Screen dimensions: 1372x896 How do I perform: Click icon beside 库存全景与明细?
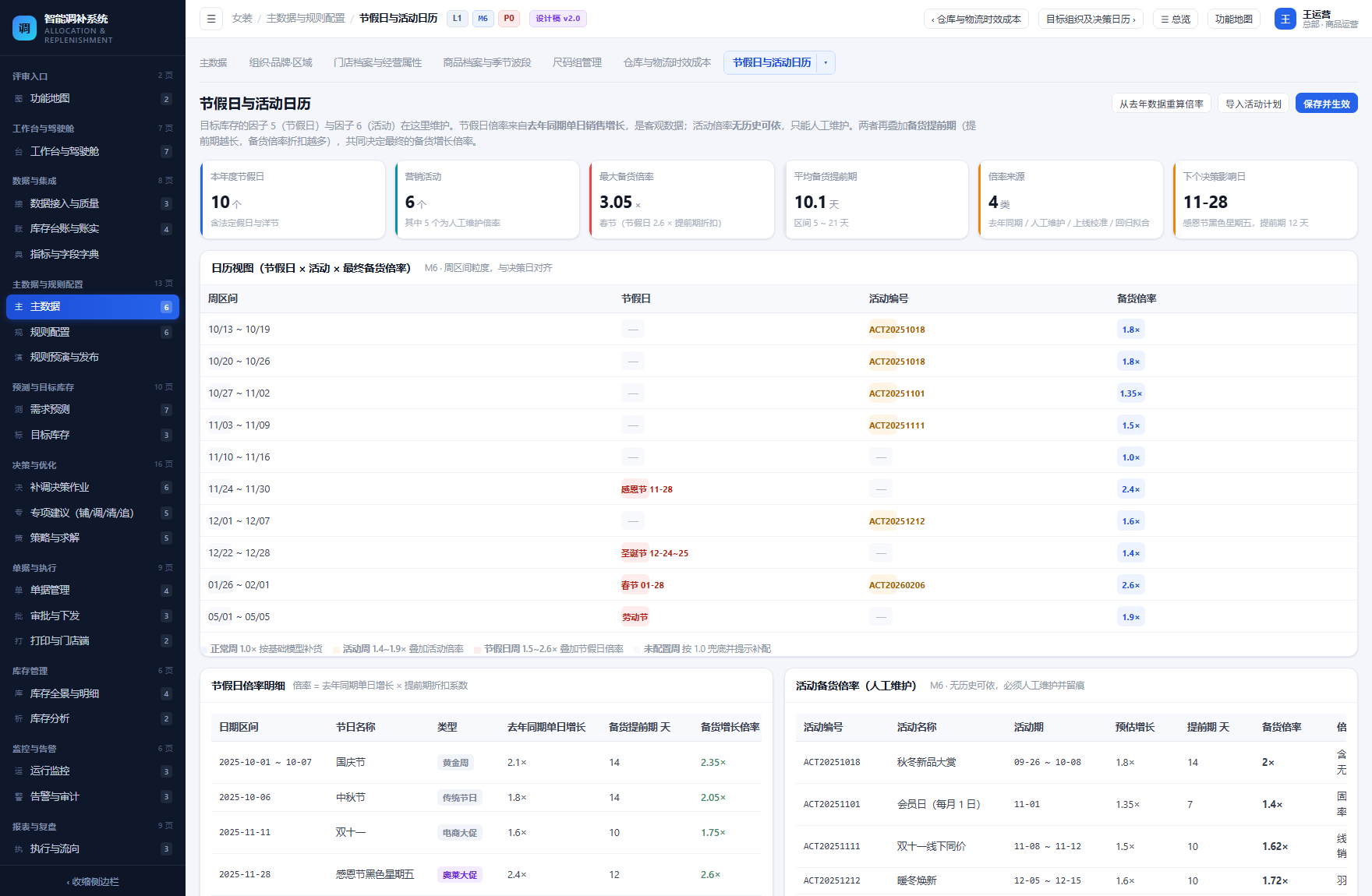pyautogui.click(x=19, y=693)
